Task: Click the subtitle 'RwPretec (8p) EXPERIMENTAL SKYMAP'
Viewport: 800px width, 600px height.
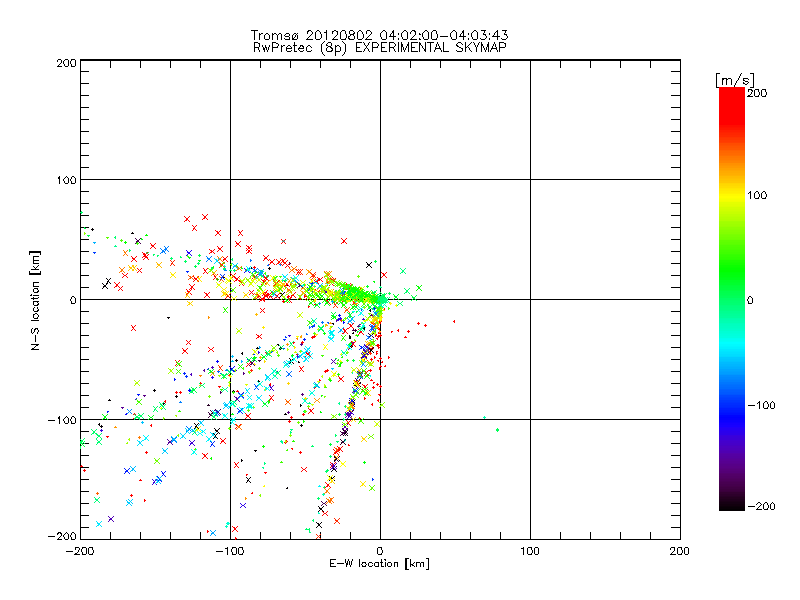Action: (x=379, y=47)
